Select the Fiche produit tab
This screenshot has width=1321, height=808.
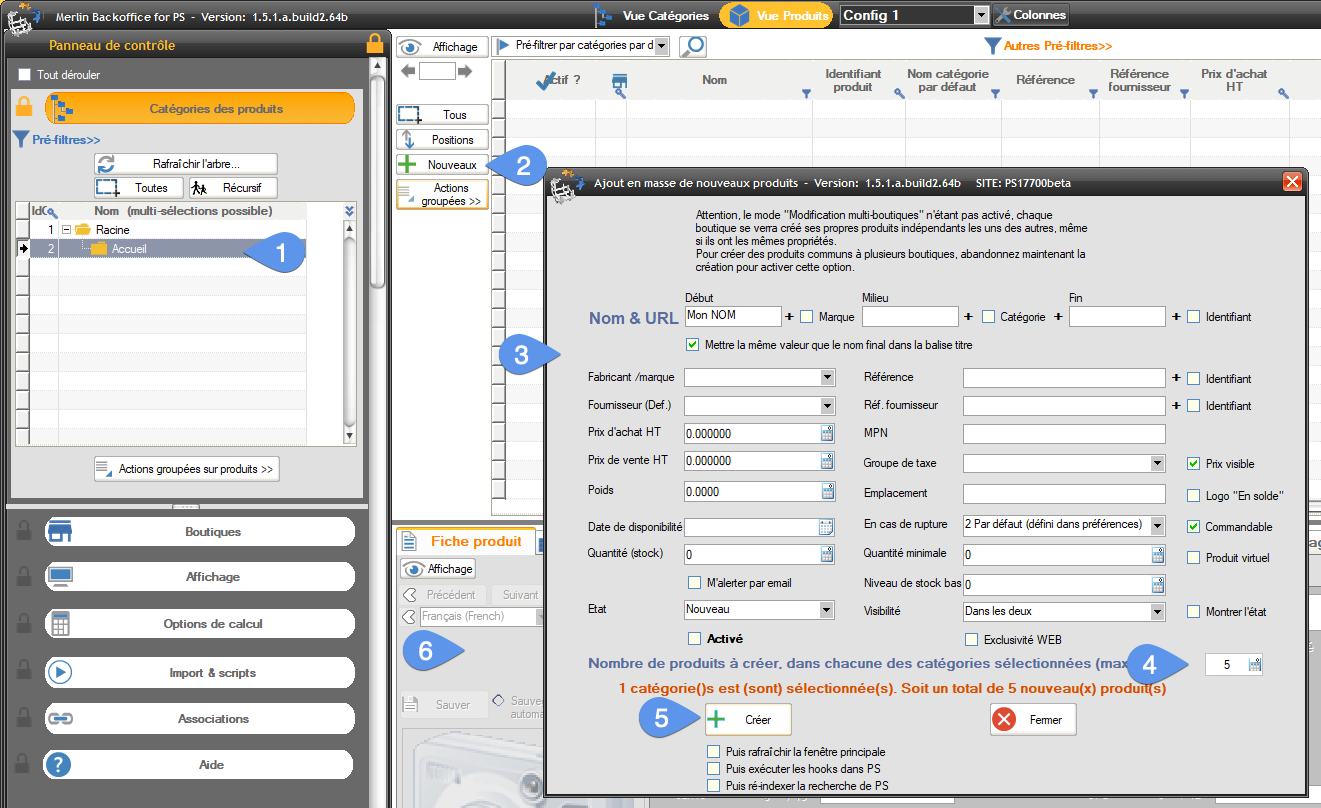click(465, 541)
